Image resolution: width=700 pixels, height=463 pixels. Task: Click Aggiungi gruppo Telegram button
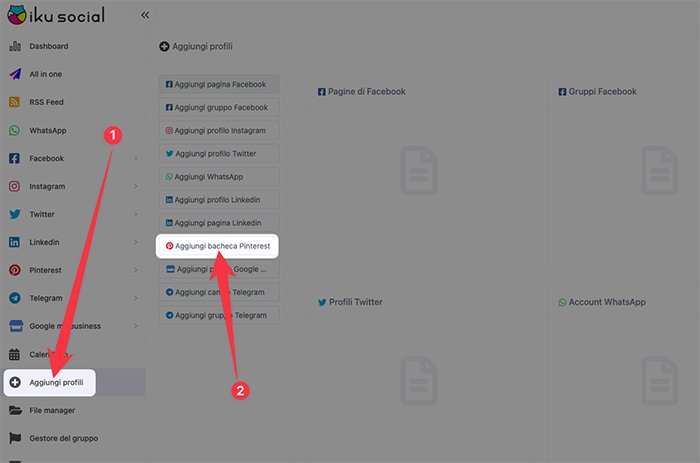pyautogui.click(x=219, y=315)
